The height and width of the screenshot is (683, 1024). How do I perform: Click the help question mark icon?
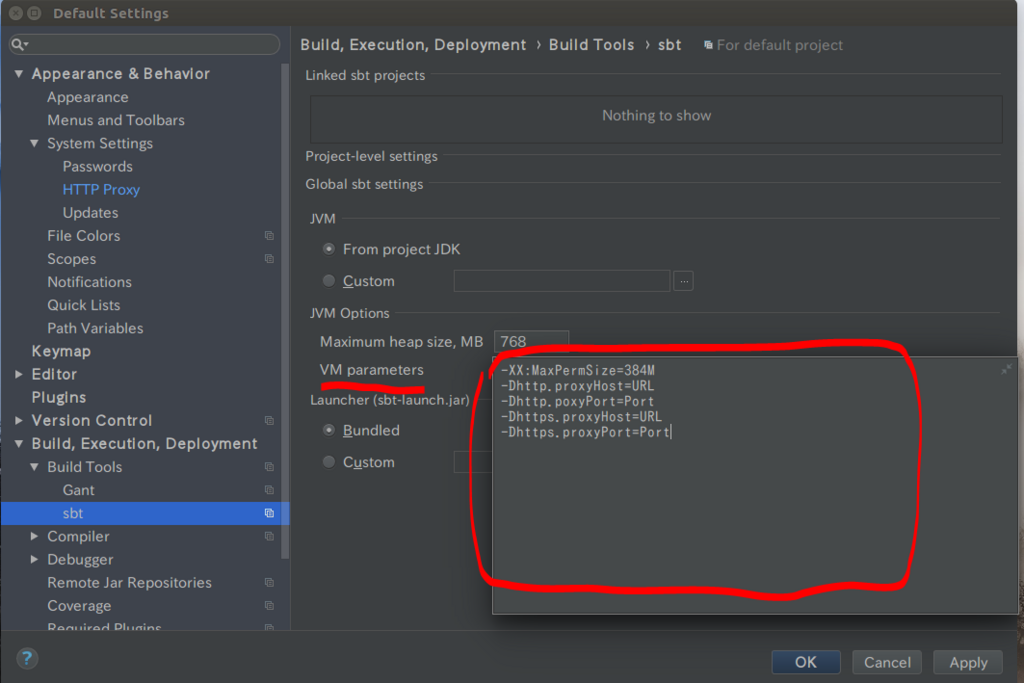point(27,658)
